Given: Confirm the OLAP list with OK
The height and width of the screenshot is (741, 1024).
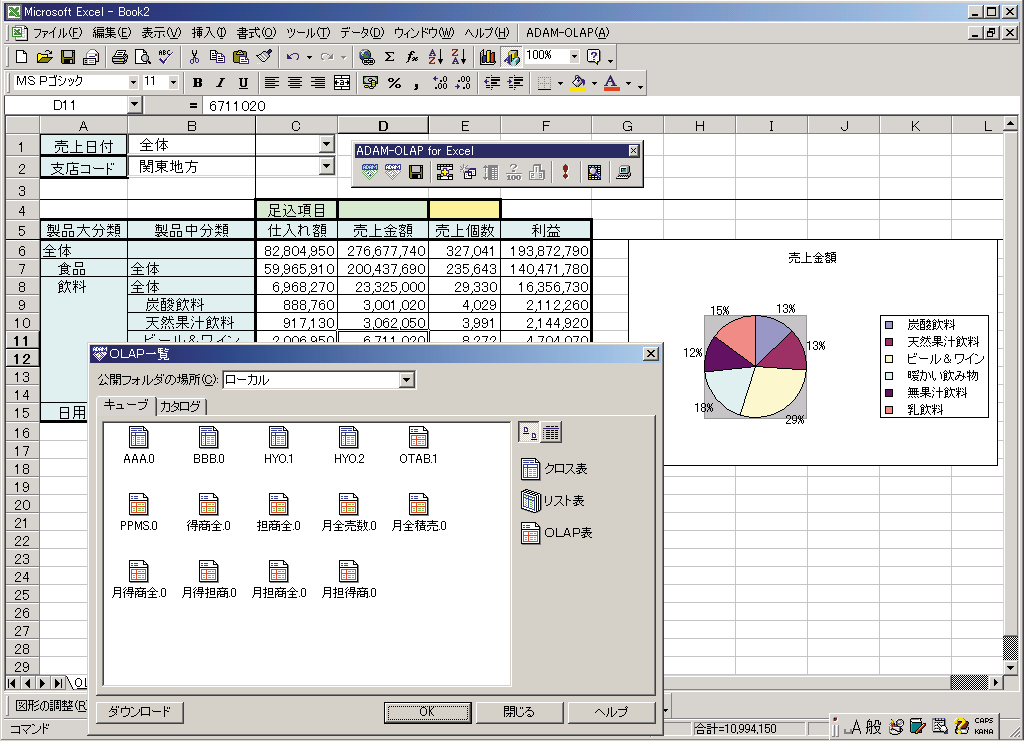Looking at the screenshot, I should (427, 712).
